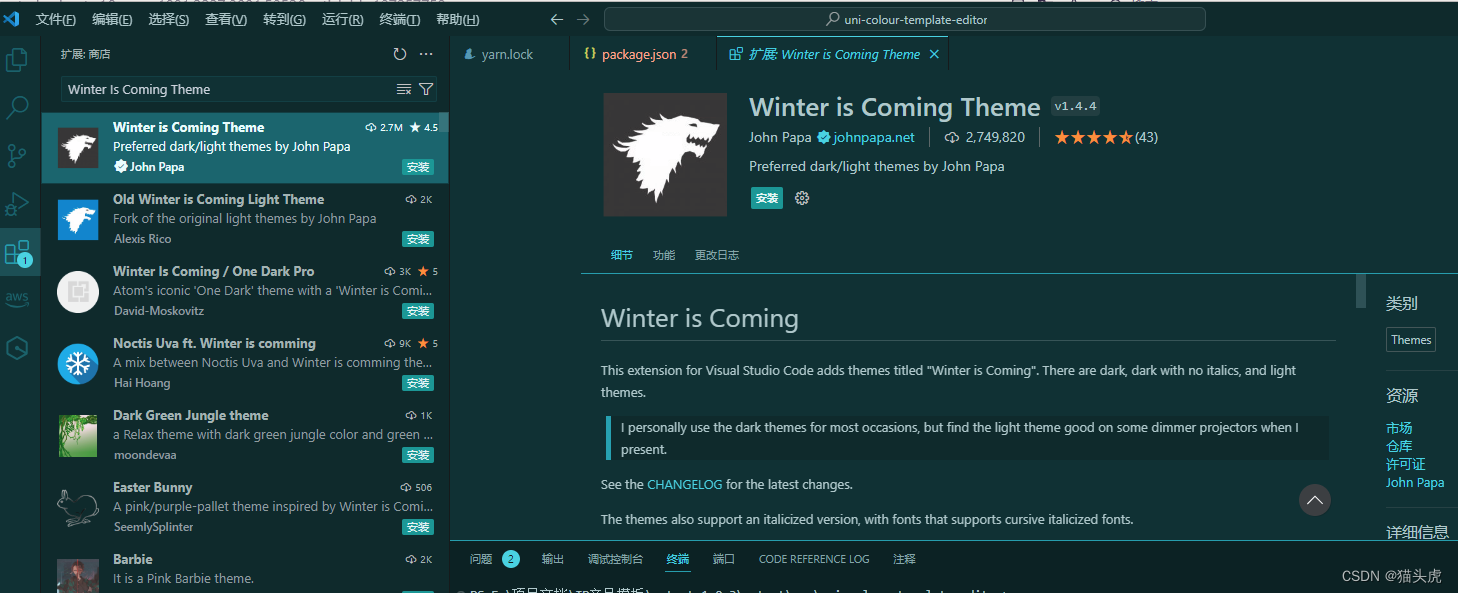
Task: Click the clear search results icon
Action: coord(404,89)
